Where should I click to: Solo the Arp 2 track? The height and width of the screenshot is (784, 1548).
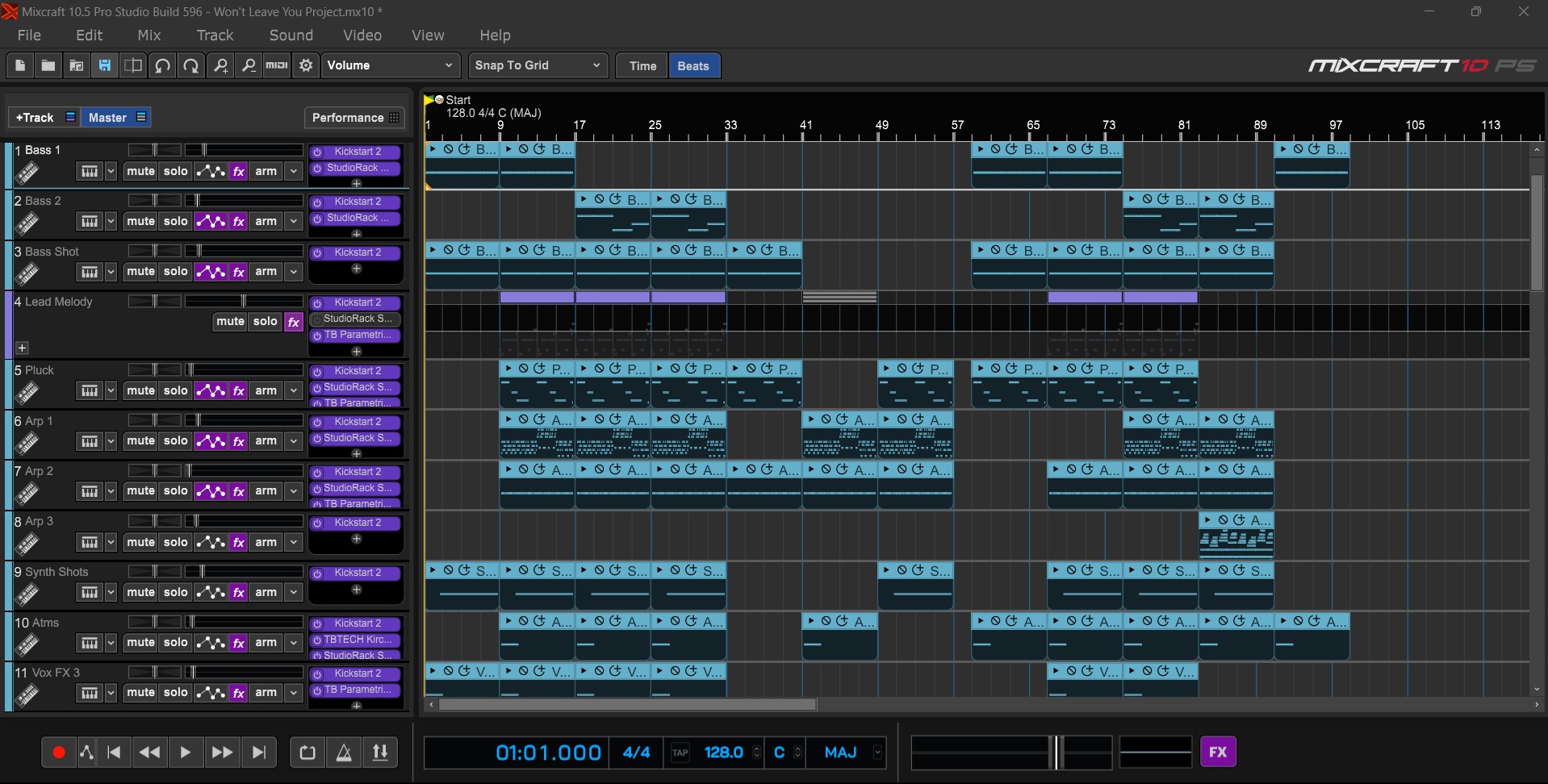(175, 491)
